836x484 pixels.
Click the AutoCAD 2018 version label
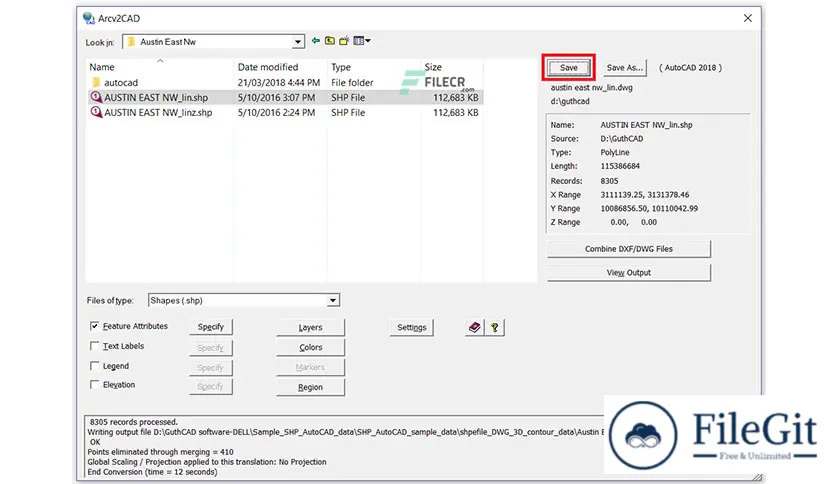pos(690,68)
